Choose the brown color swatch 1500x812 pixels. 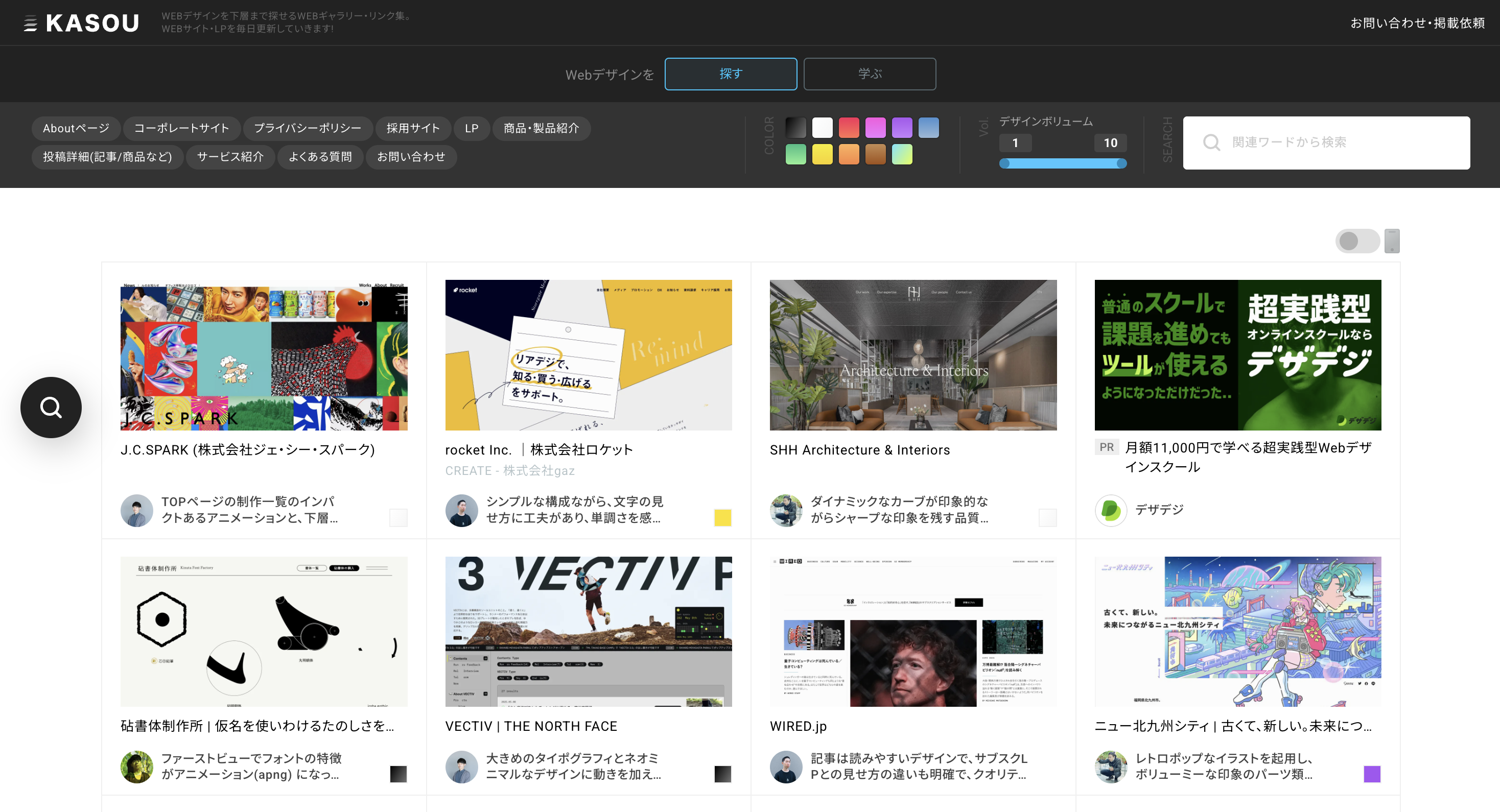coord(875,154)
